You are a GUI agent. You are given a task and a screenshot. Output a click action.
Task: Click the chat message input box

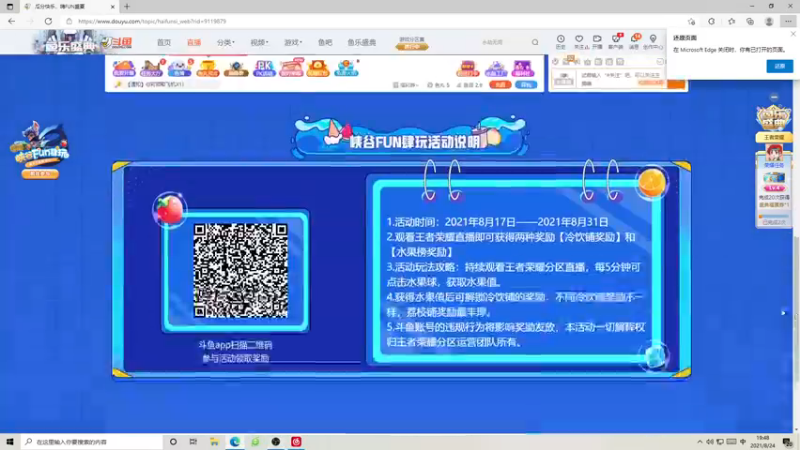[621, 79]
